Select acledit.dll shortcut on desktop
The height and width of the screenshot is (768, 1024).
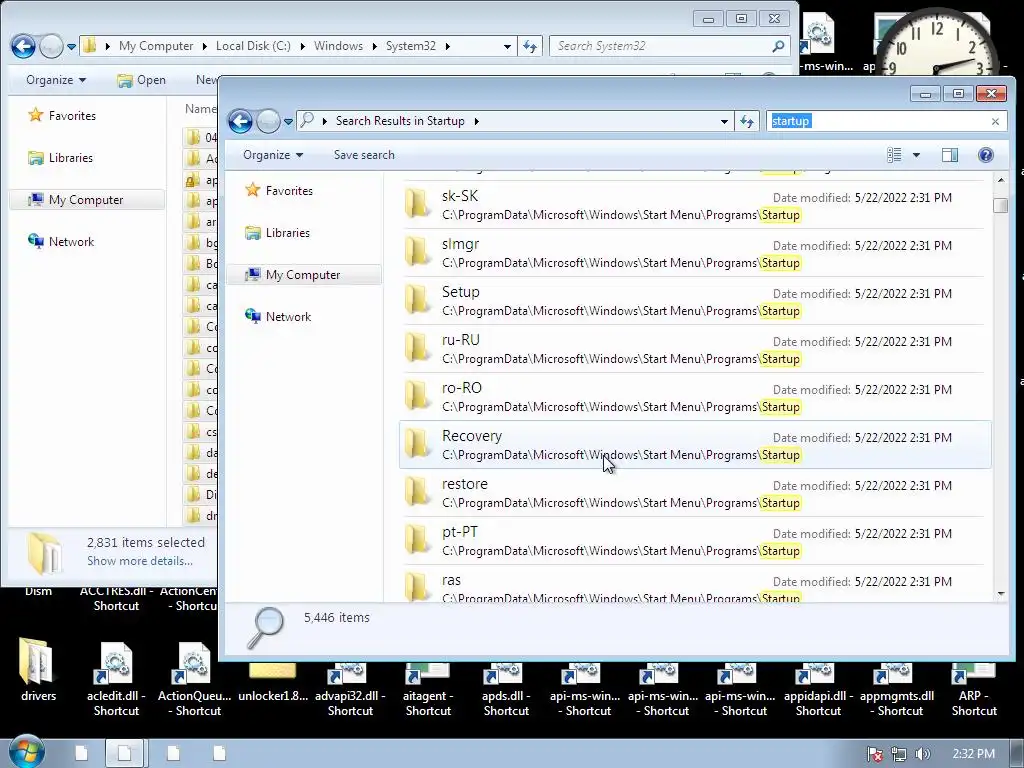pyautogui.click(x=116, y=678)
